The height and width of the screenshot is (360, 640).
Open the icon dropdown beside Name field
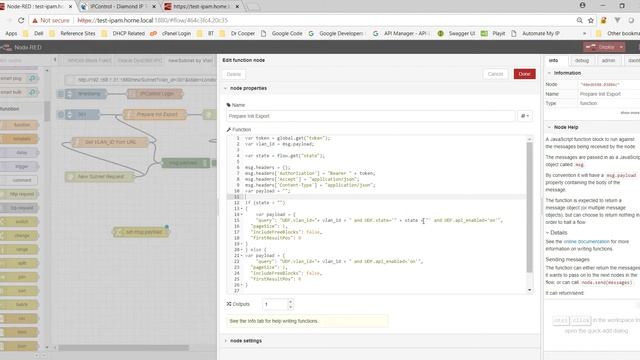tap(524, 116)
